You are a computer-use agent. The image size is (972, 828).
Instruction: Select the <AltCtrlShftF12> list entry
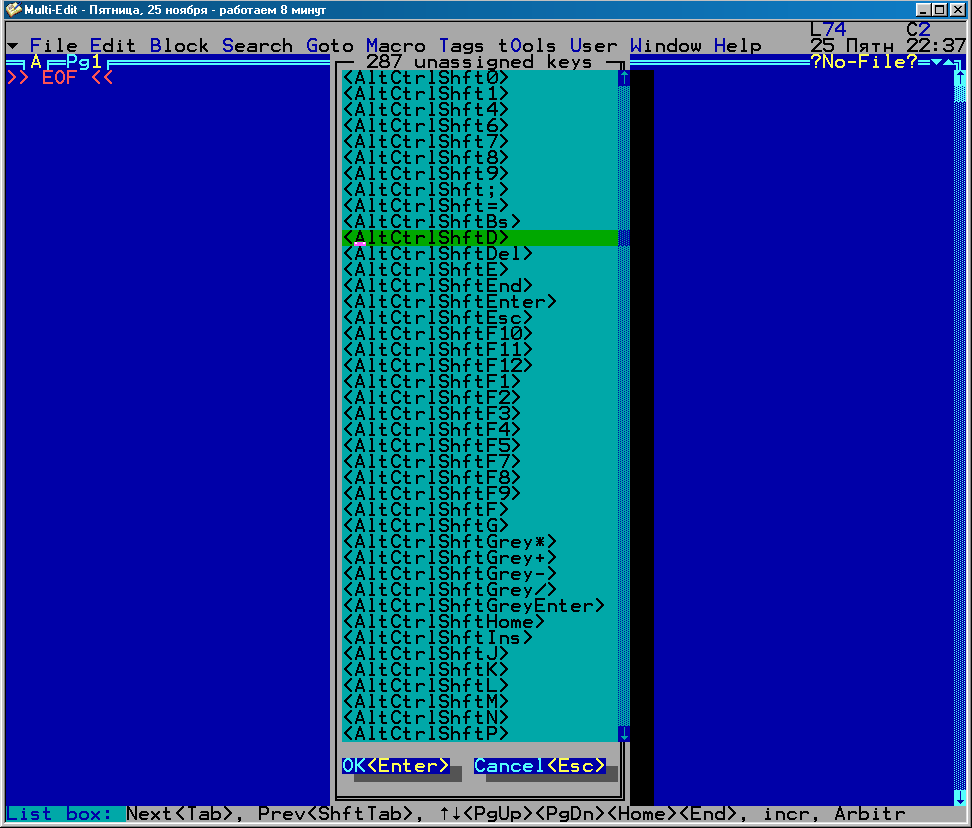pyautogui.click(x=438, y=366)
